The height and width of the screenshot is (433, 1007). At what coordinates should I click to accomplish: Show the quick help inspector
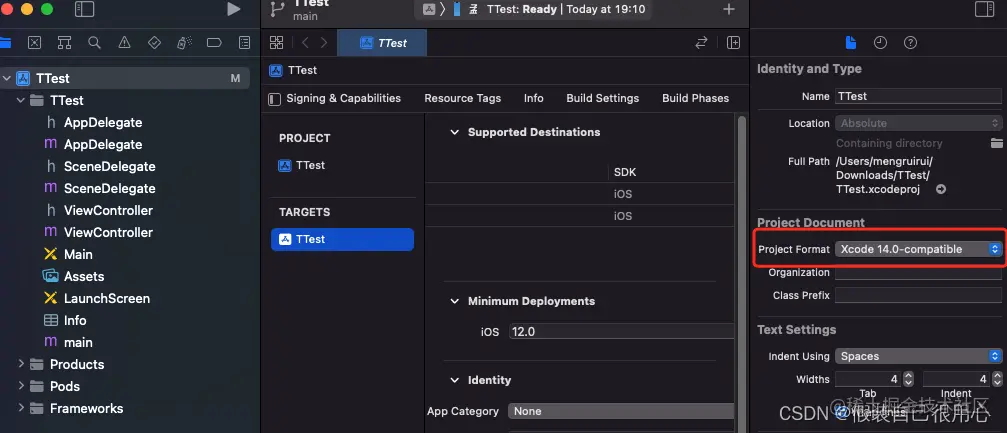point(910,43)
